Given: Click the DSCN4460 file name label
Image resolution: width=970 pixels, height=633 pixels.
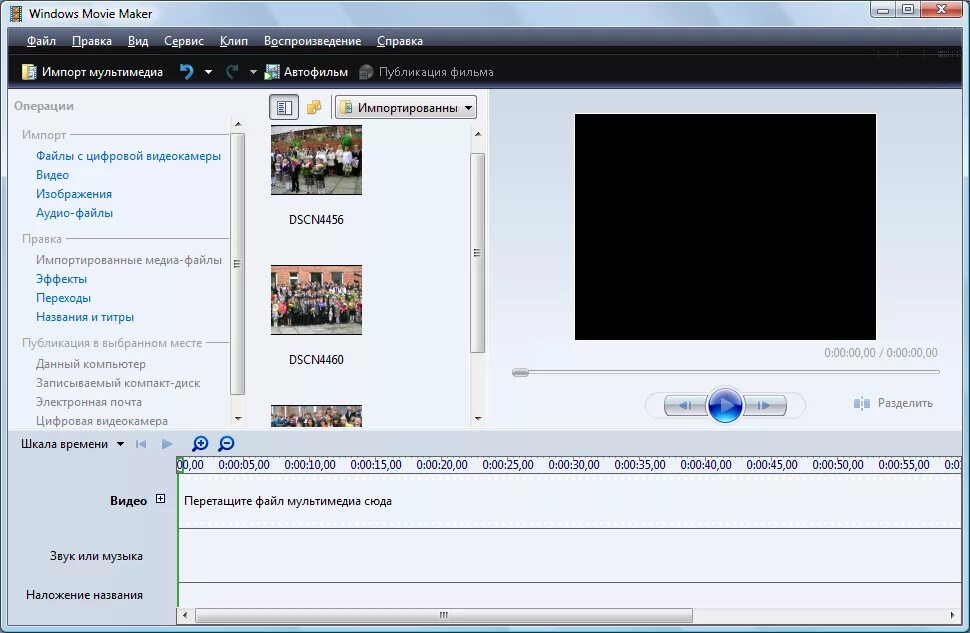Looking at the screenshot, I should (316, 360).
